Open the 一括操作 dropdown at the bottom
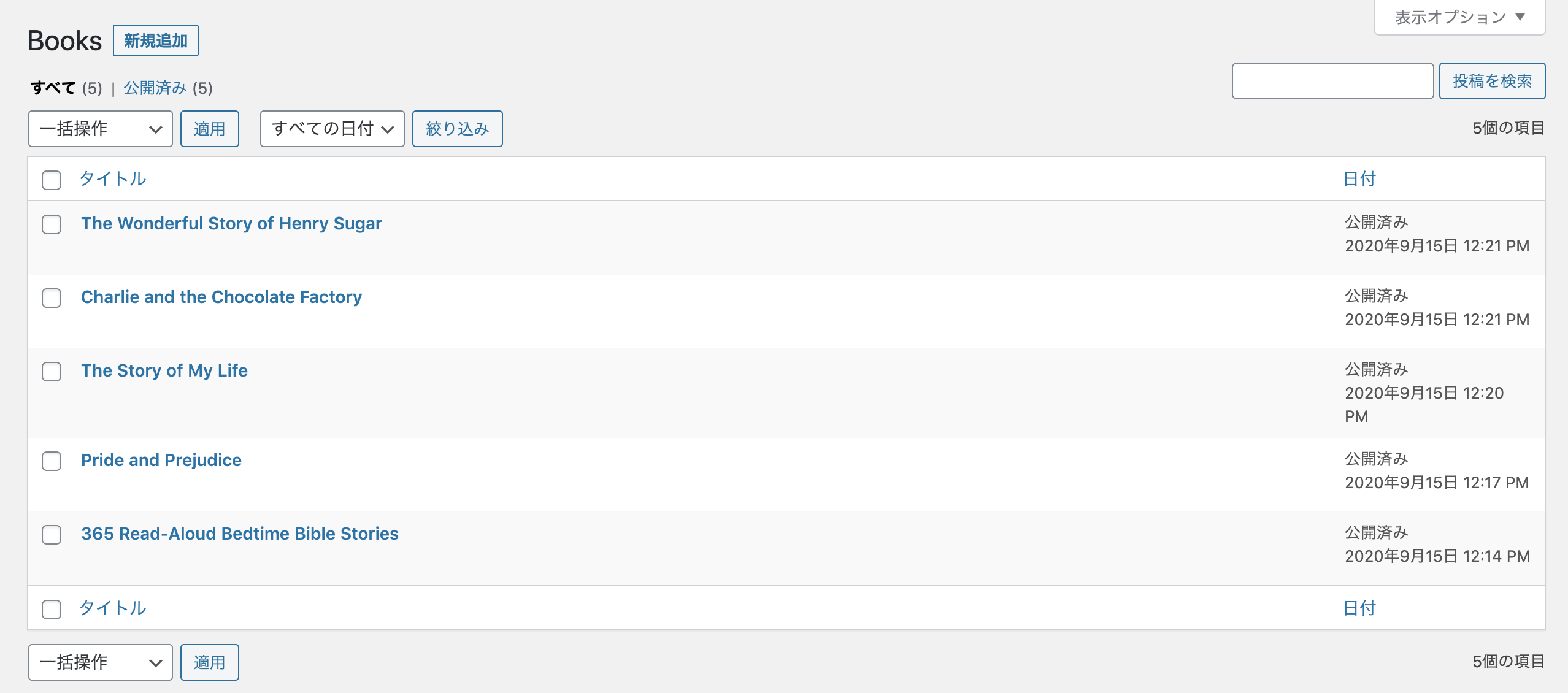 point(100,662)
